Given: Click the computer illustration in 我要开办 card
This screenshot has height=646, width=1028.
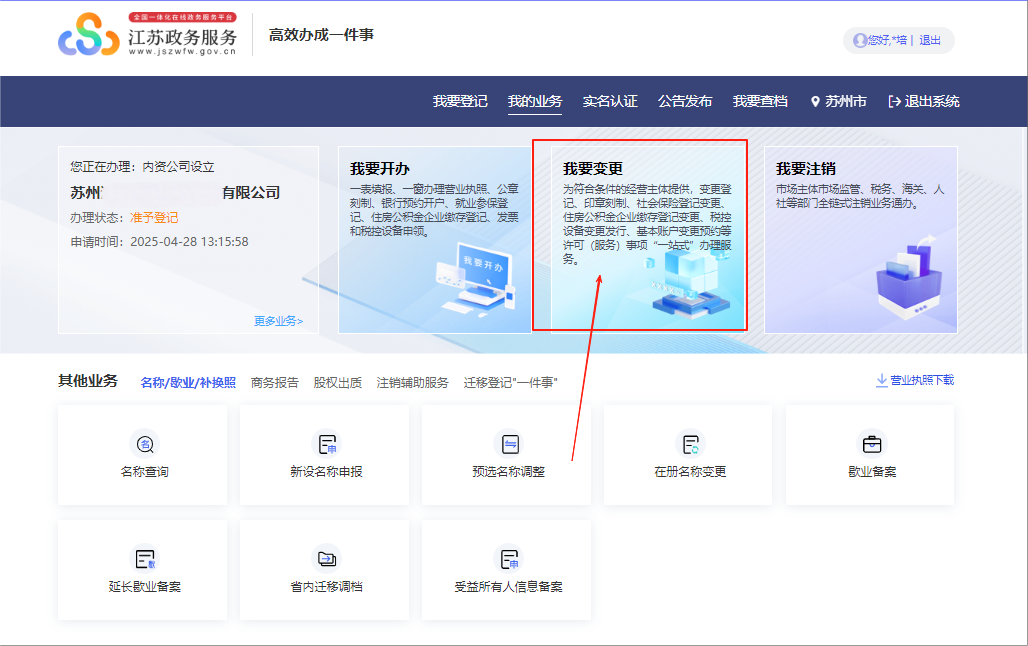Looking at the screenshot, I should (475, 281).
